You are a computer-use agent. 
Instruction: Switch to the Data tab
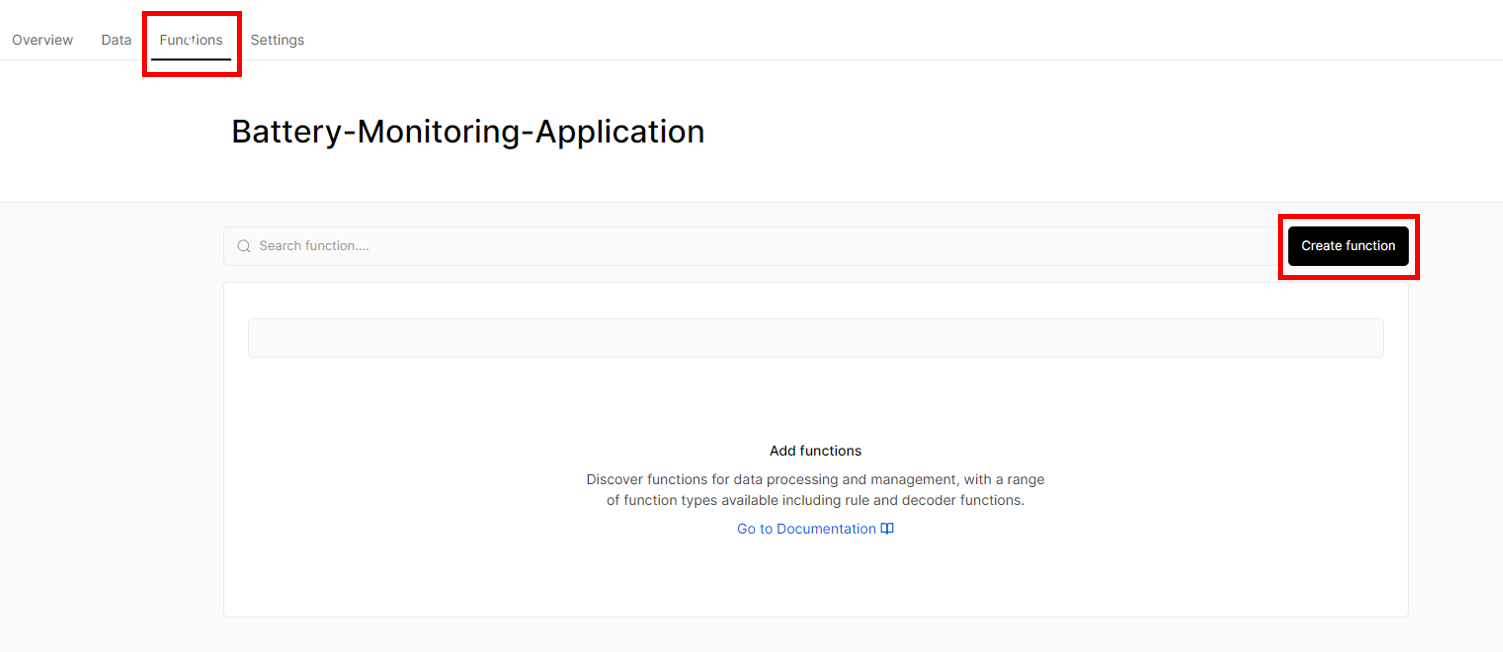116,40
